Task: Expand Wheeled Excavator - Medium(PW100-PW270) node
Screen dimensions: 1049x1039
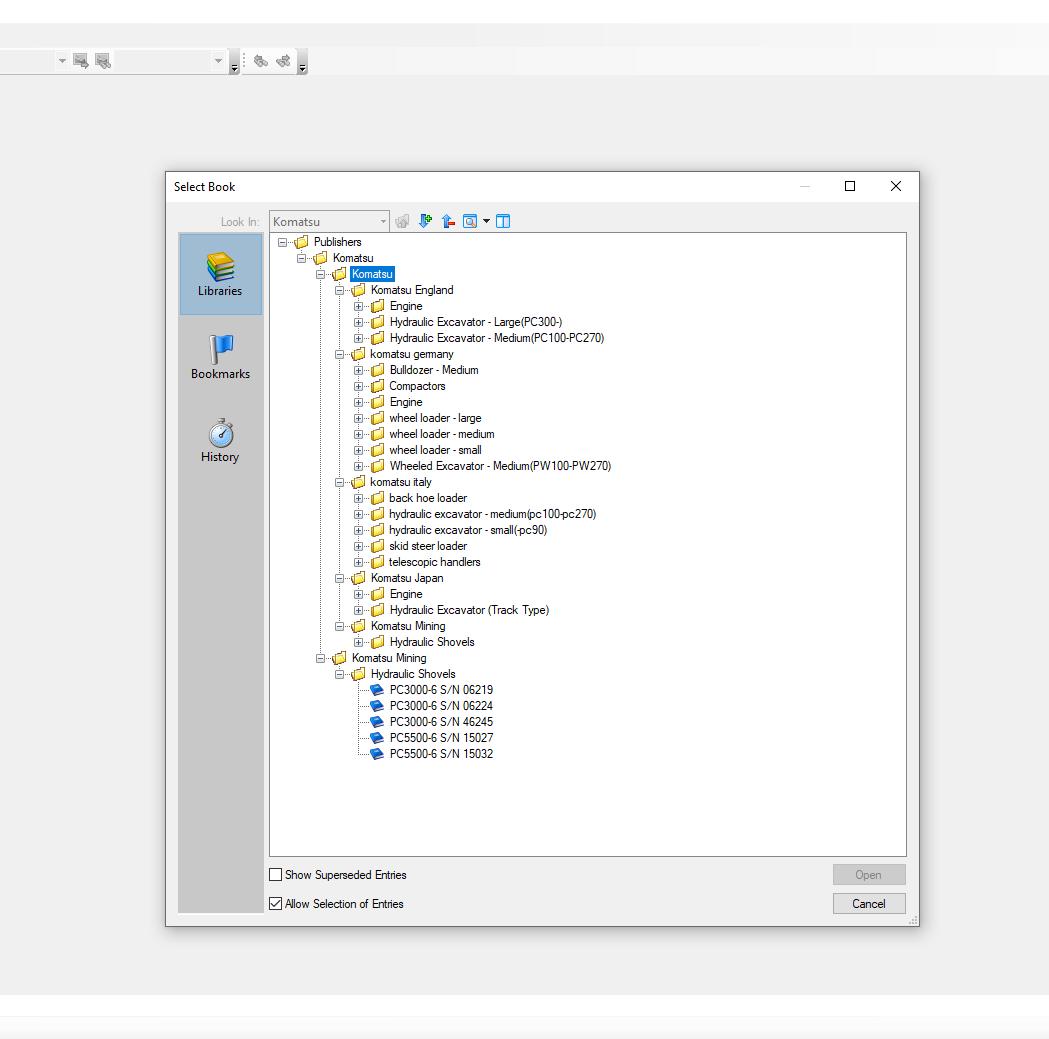Action: (x=359, y=466)
